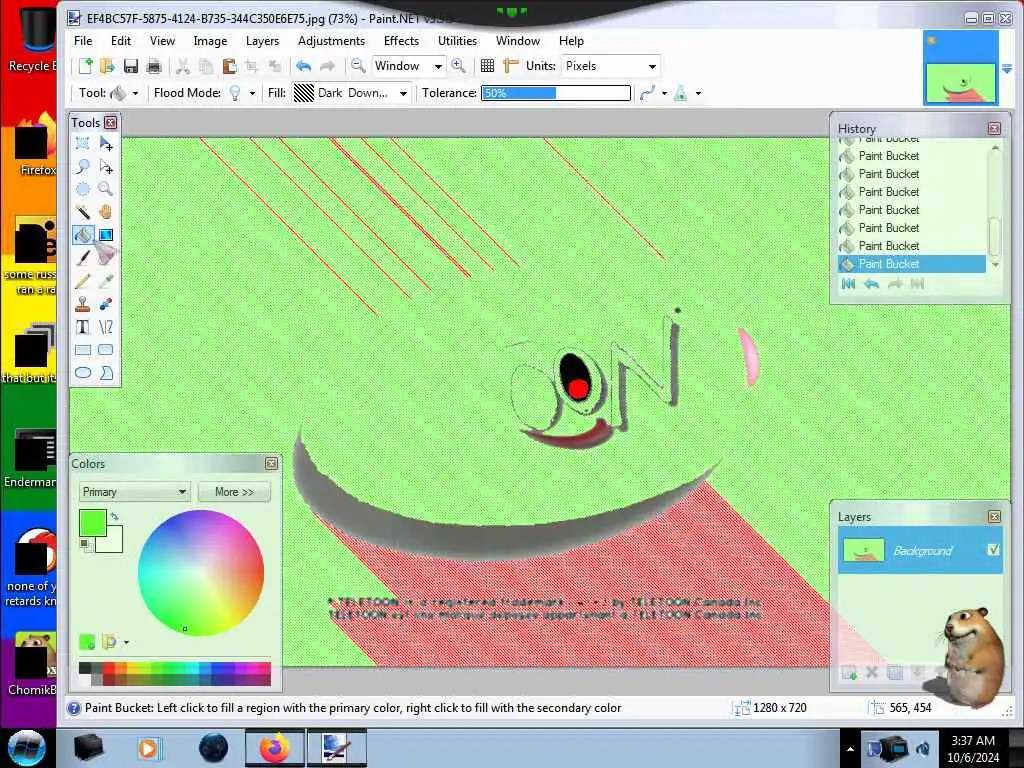Image resolution: width=1024 pixels, height=768 pixels.
Task: Open the Adjustments menu
Action: pyautogui.click(x=331, y=40)
